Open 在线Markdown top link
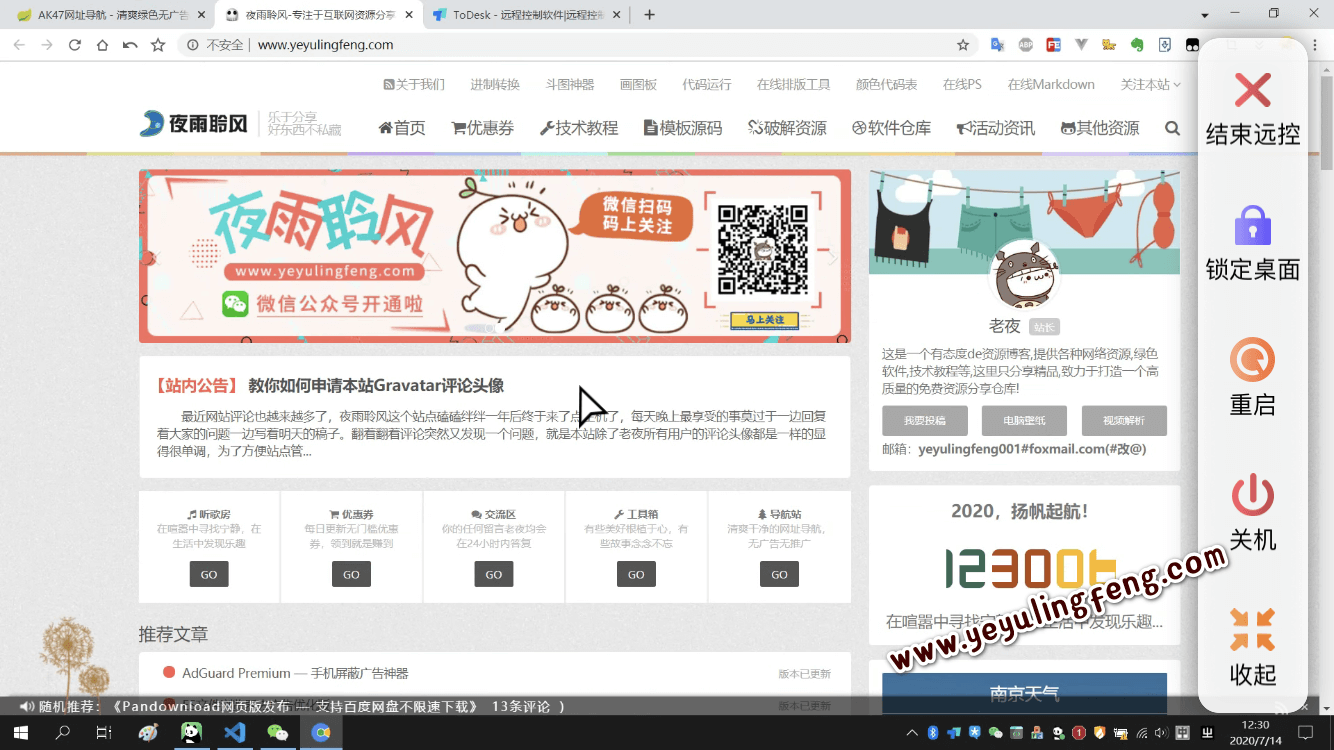 point(1051,84)
